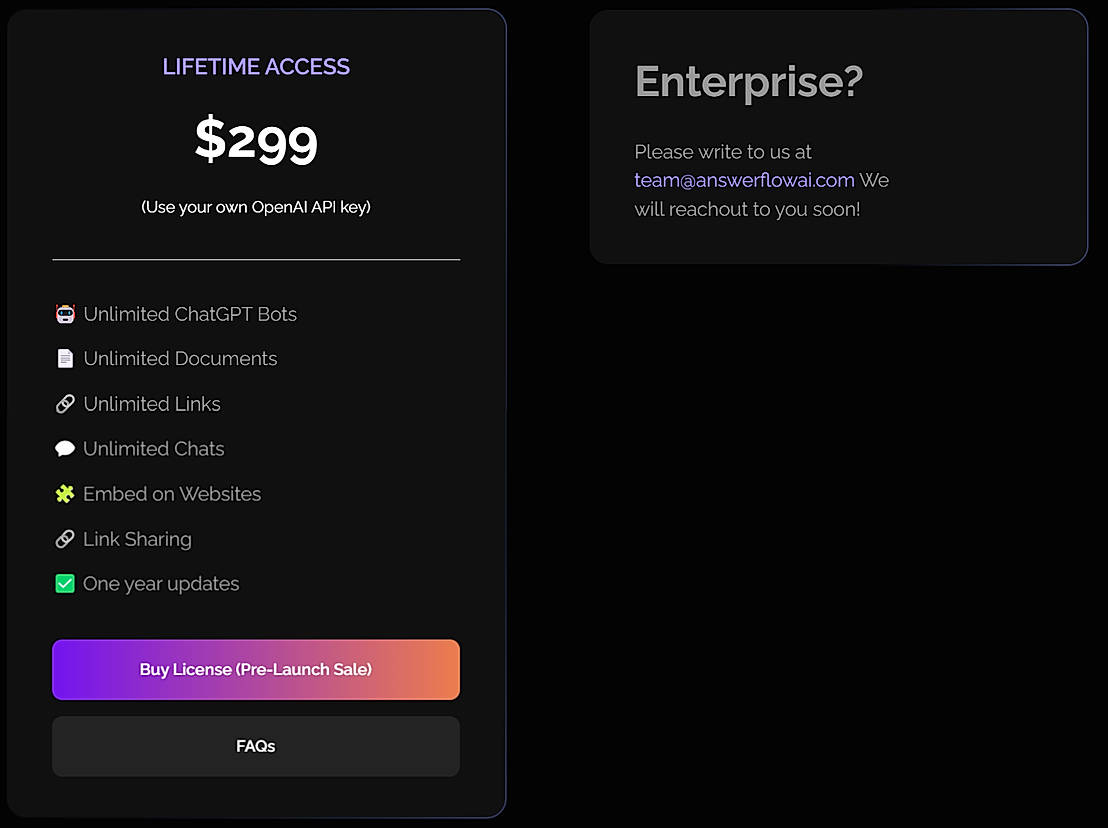Click the speech bubble icon beside Unlimited Chats
This screenshot has width=1108, height=828.
(x=65, y=449)
